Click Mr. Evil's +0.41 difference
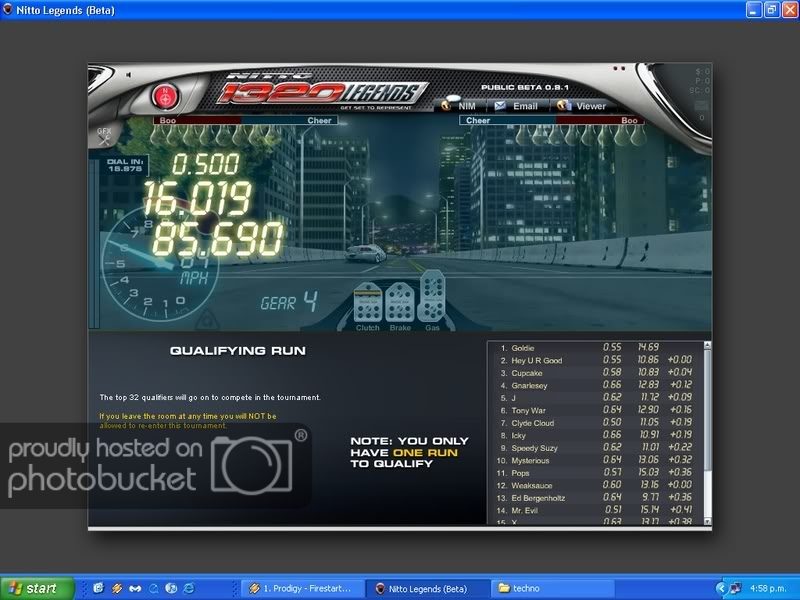 click(x=681, y=510)
